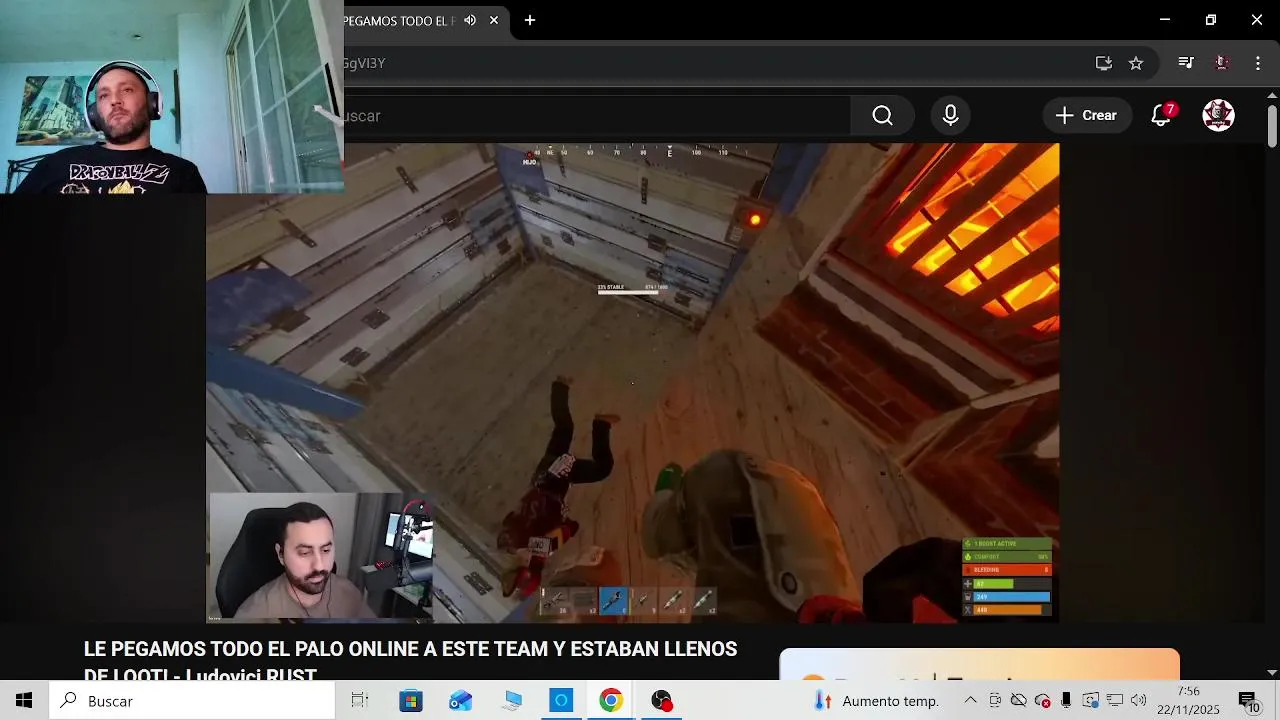Screen dimensions: 1280x720
Task: Click the YouTube search magnifier button
Action: (x=882, y=115)
